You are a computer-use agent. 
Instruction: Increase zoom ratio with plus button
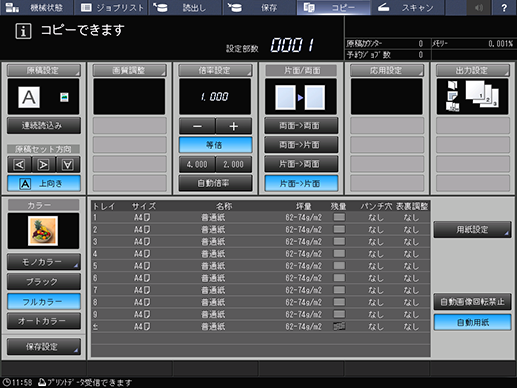234,126
